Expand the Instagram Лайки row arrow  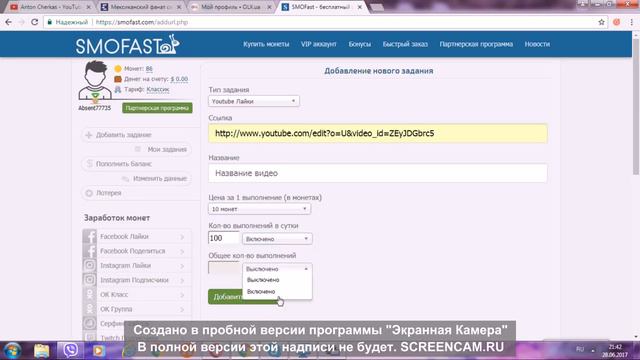[x=182, y=266]
